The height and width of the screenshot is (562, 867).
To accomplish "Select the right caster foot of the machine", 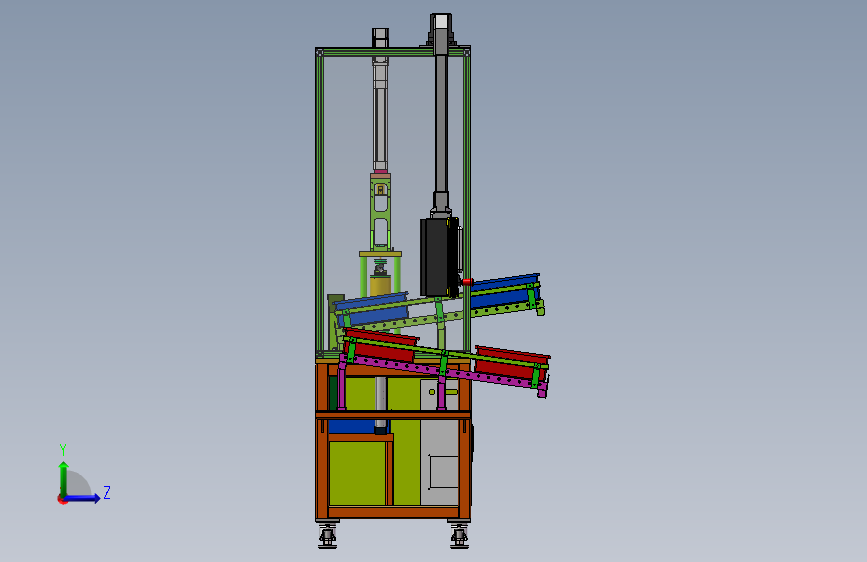I will 459,536.
